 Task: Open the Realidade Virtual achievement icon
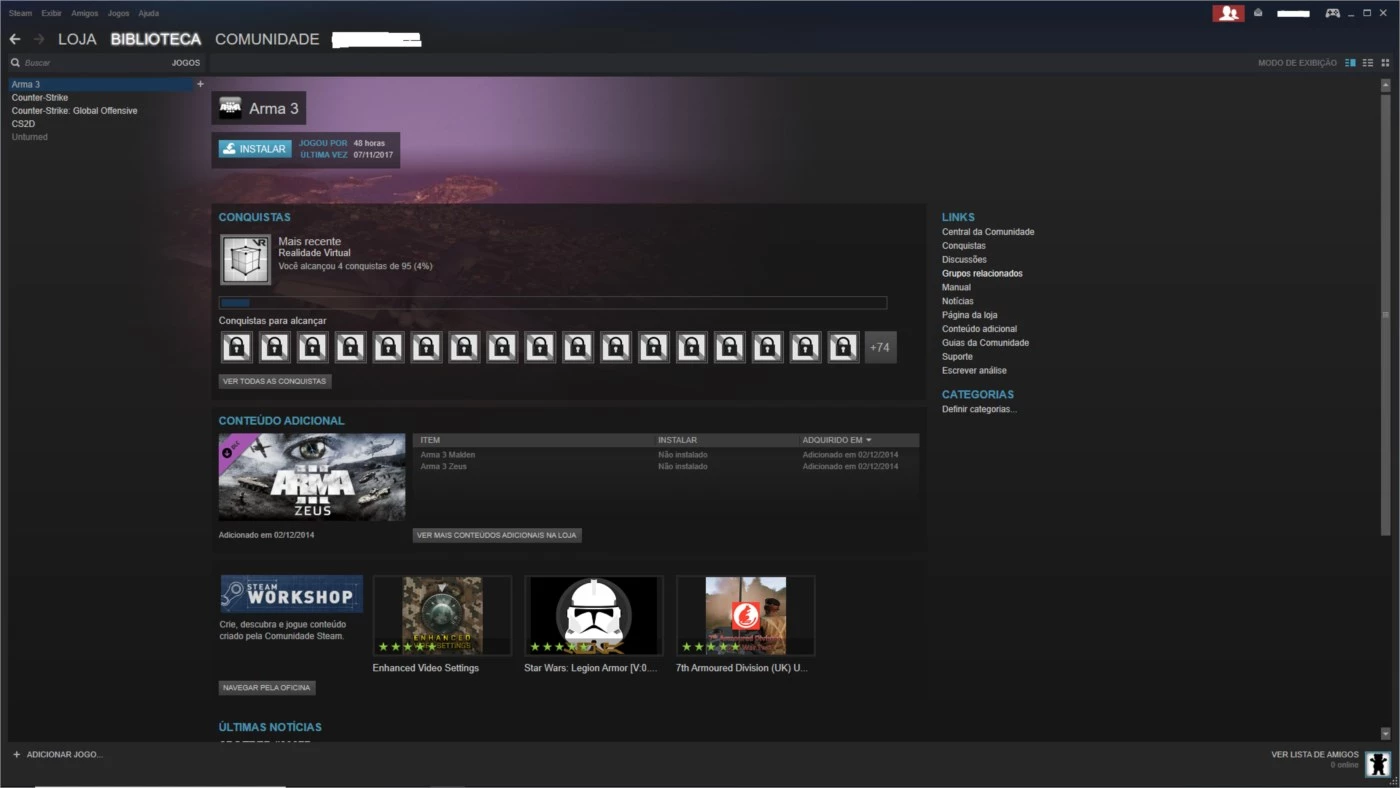pyautogui.click(x=245, y=260)
